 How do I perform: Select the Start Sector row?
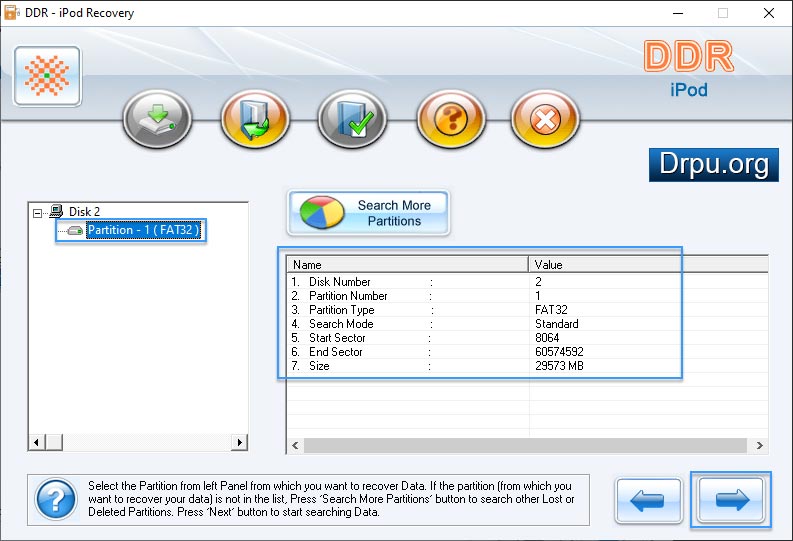coord(527,338)
